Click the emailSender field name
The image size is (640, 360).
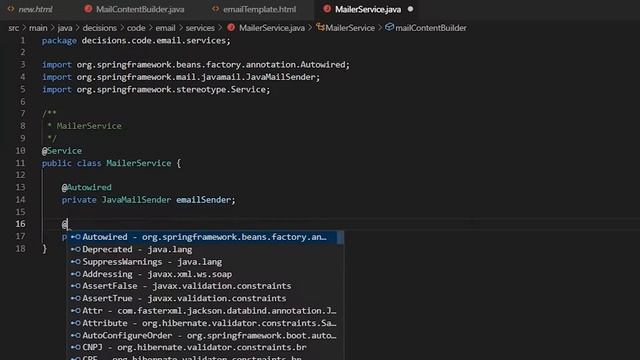pyautogui.click(x=203, y=200)
